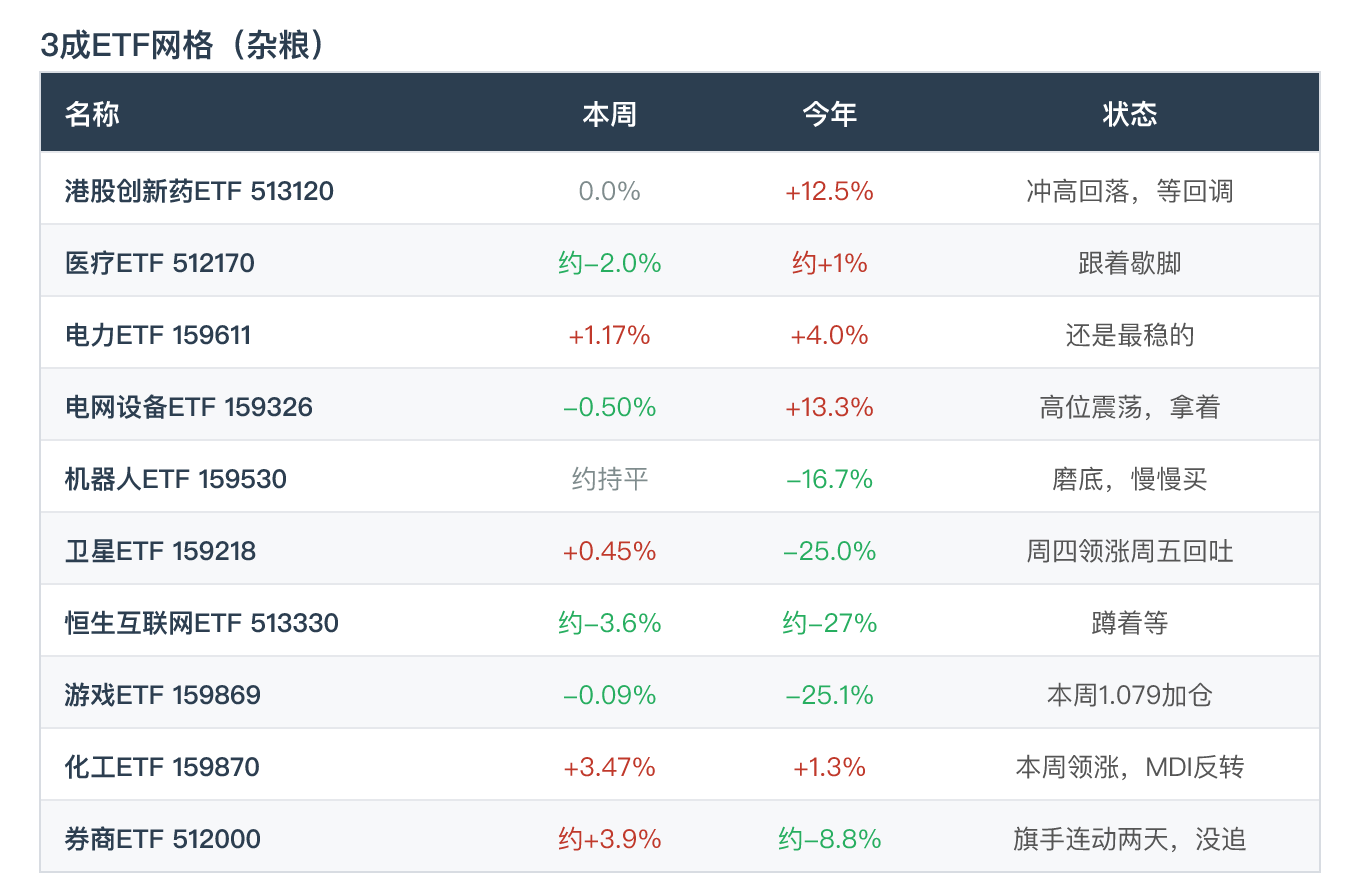Click 电网设备ETF 159326 name cell
Image resolution: width=1360 pixels, height=888 pixels.
pos(189,407)
